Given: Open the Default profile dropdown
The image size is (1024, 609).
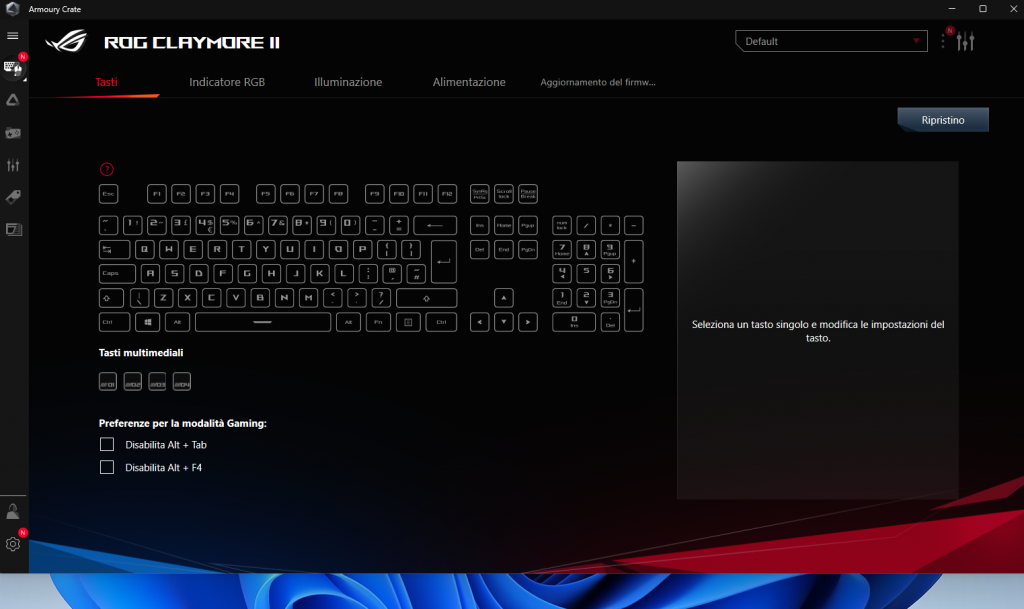Looking at the screenshot, I should [831, 41].
